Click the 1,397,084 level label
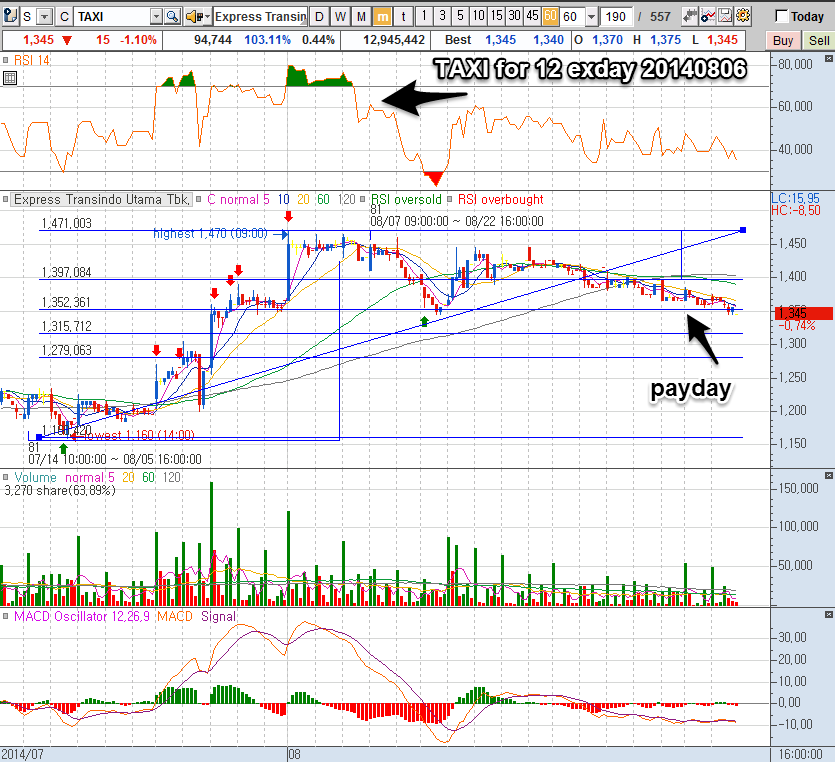 tap(67, 273)
